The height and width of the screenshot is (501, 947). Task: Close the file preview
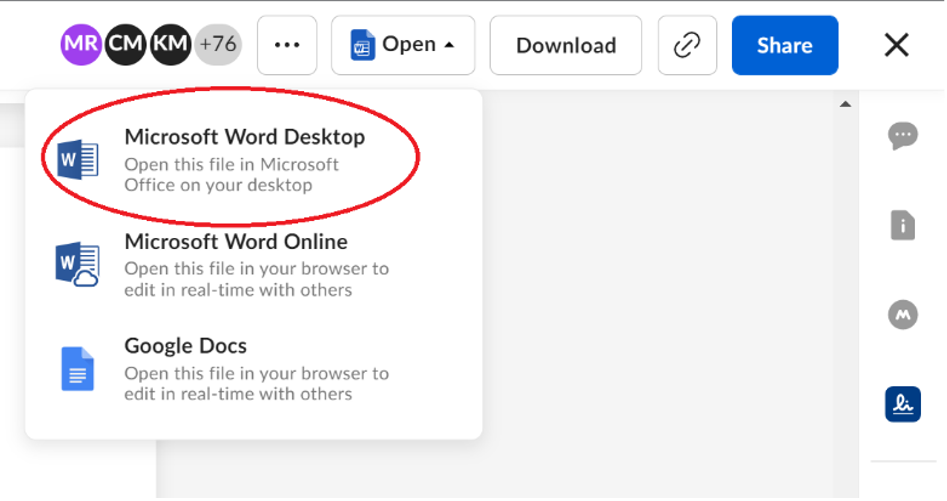tap(896, 45)
